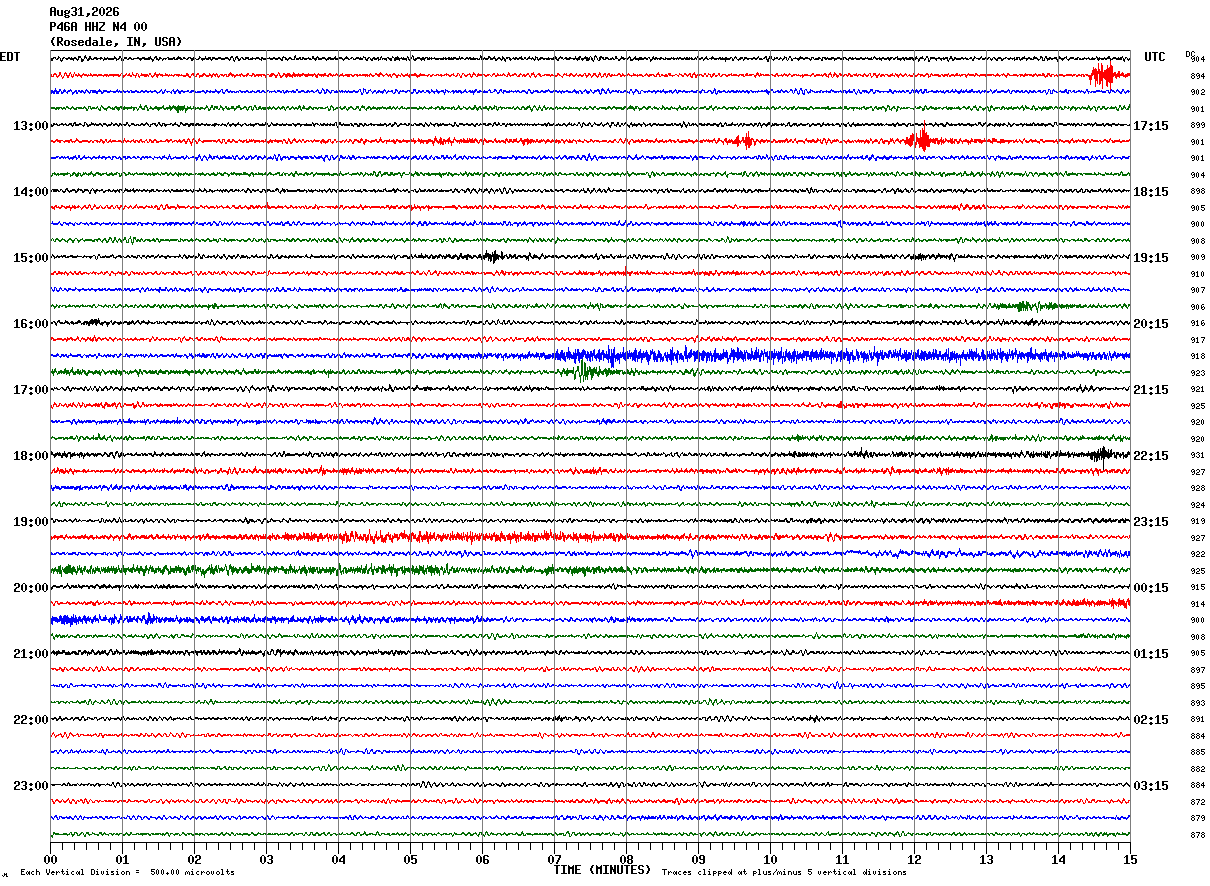The width and height of the screenshot is (1210, 886).
Task: Click the TIME (MINUTES) axis title
Action: pos(602,870)
